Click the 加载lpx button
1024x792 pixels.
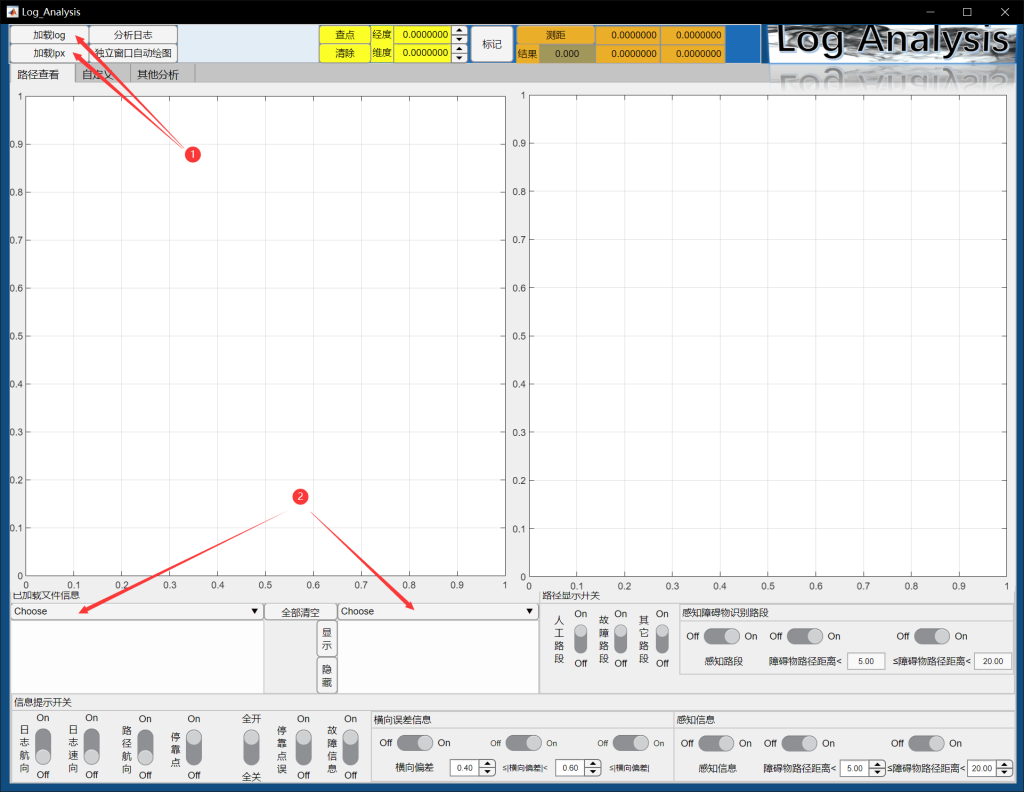48,53
